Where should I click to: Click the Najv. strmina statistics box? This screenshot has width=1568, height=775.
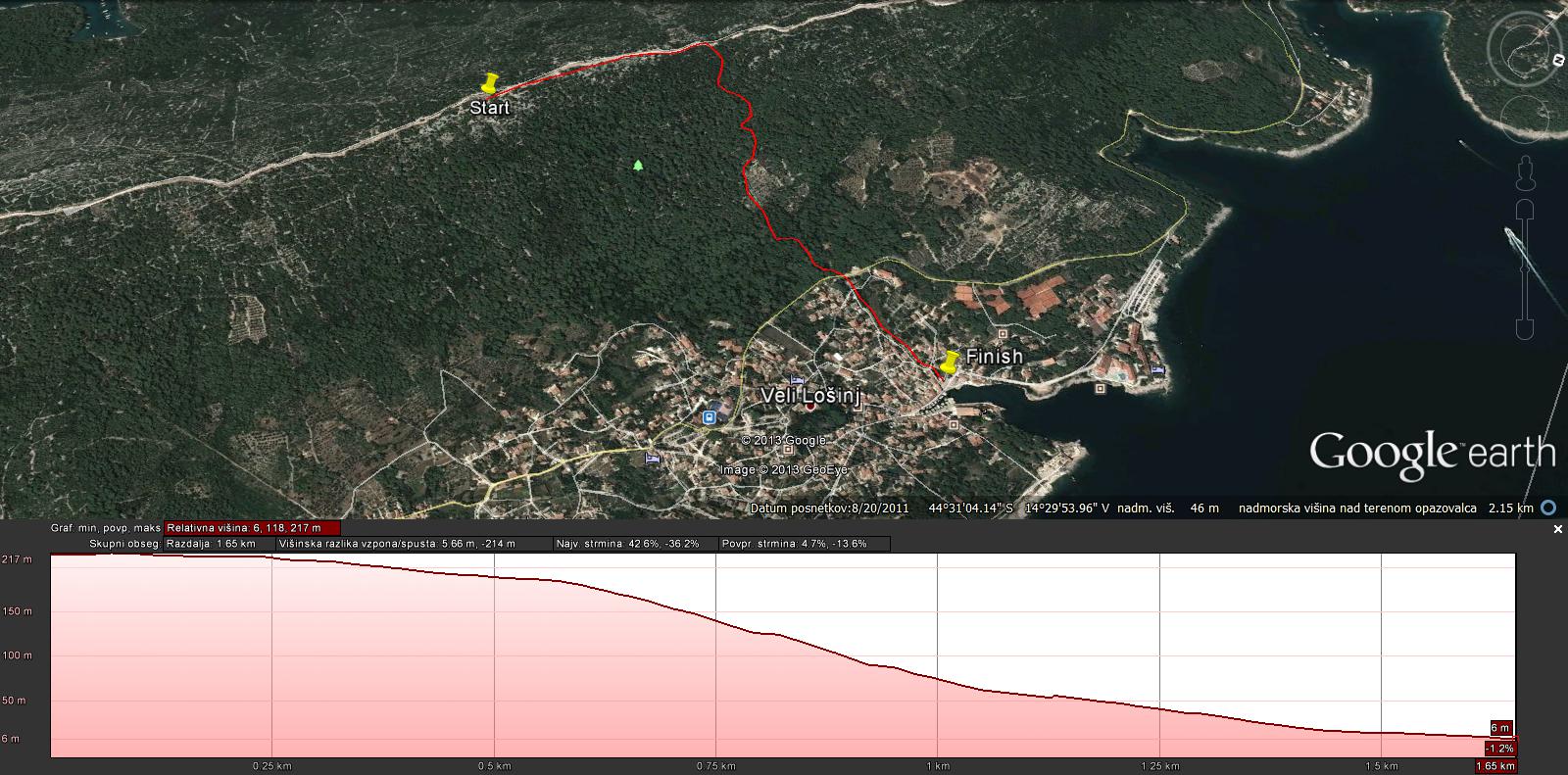(x=633, y=544)
